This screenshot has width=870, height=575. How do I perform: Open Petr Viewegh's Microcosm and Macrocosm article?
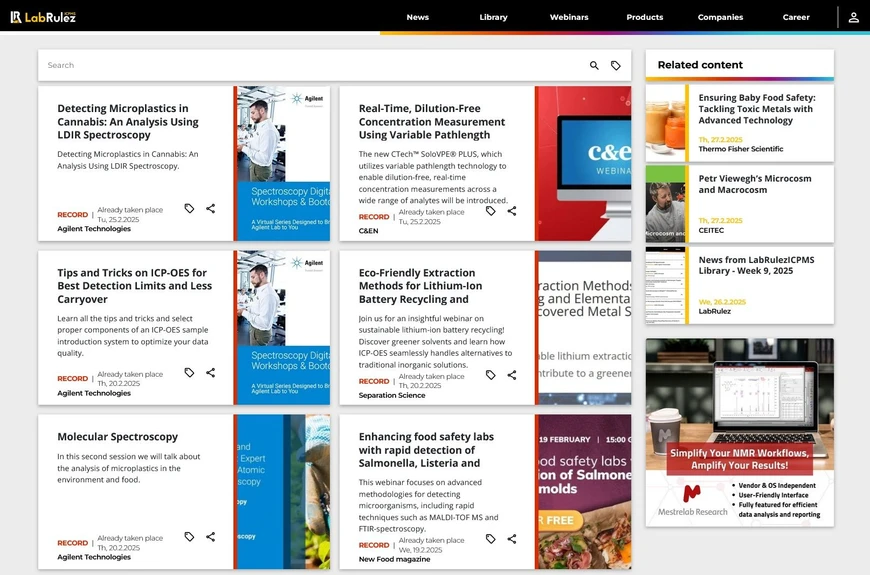[x=755, y=184]
